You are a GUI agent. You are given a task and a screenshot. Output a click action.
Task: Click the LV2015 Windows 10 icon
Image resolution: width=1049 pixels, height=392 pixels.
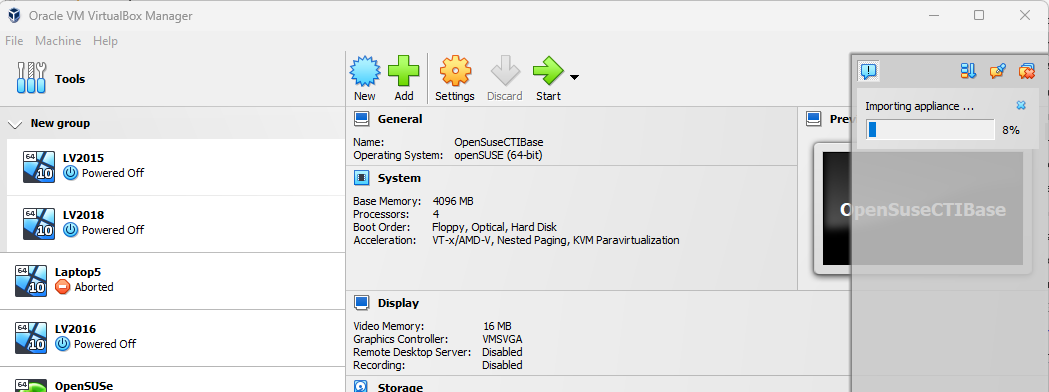[x=39, y=167]
